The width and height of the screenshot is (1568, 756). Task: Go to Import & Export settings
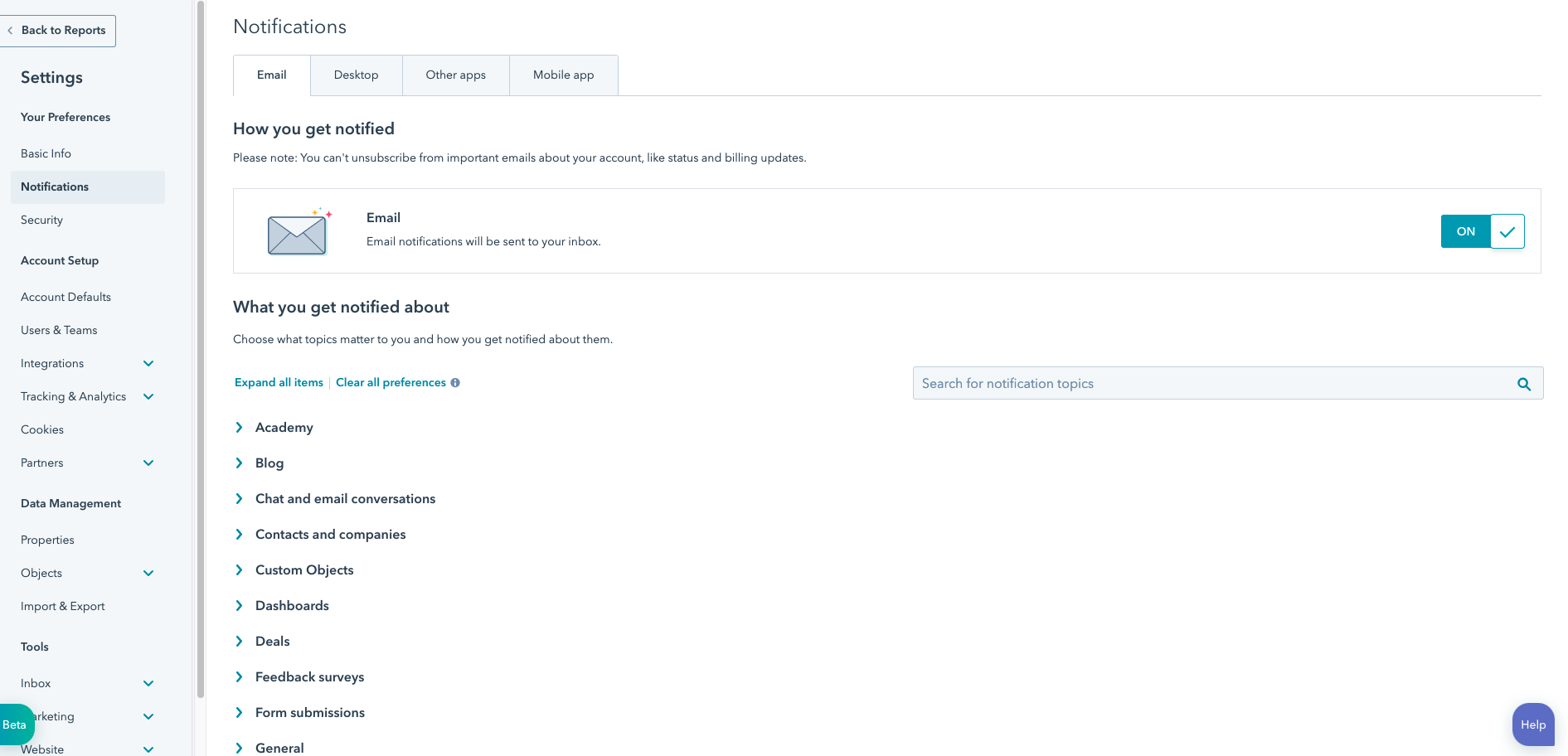(x=62, y=606)
